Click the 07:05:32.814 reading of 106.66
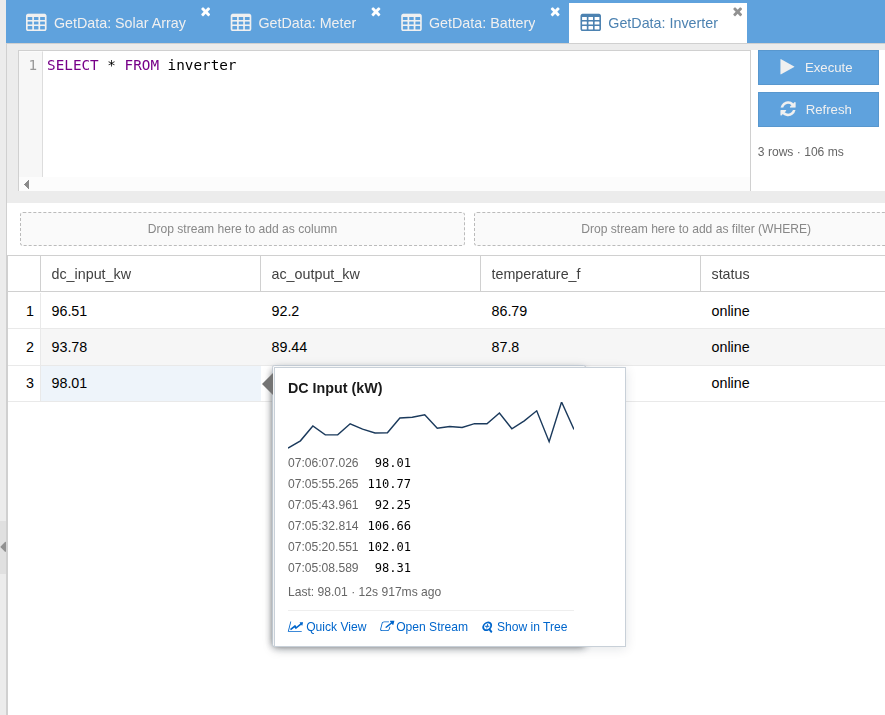This screenshot has height=715, width=885. point(349,526)
